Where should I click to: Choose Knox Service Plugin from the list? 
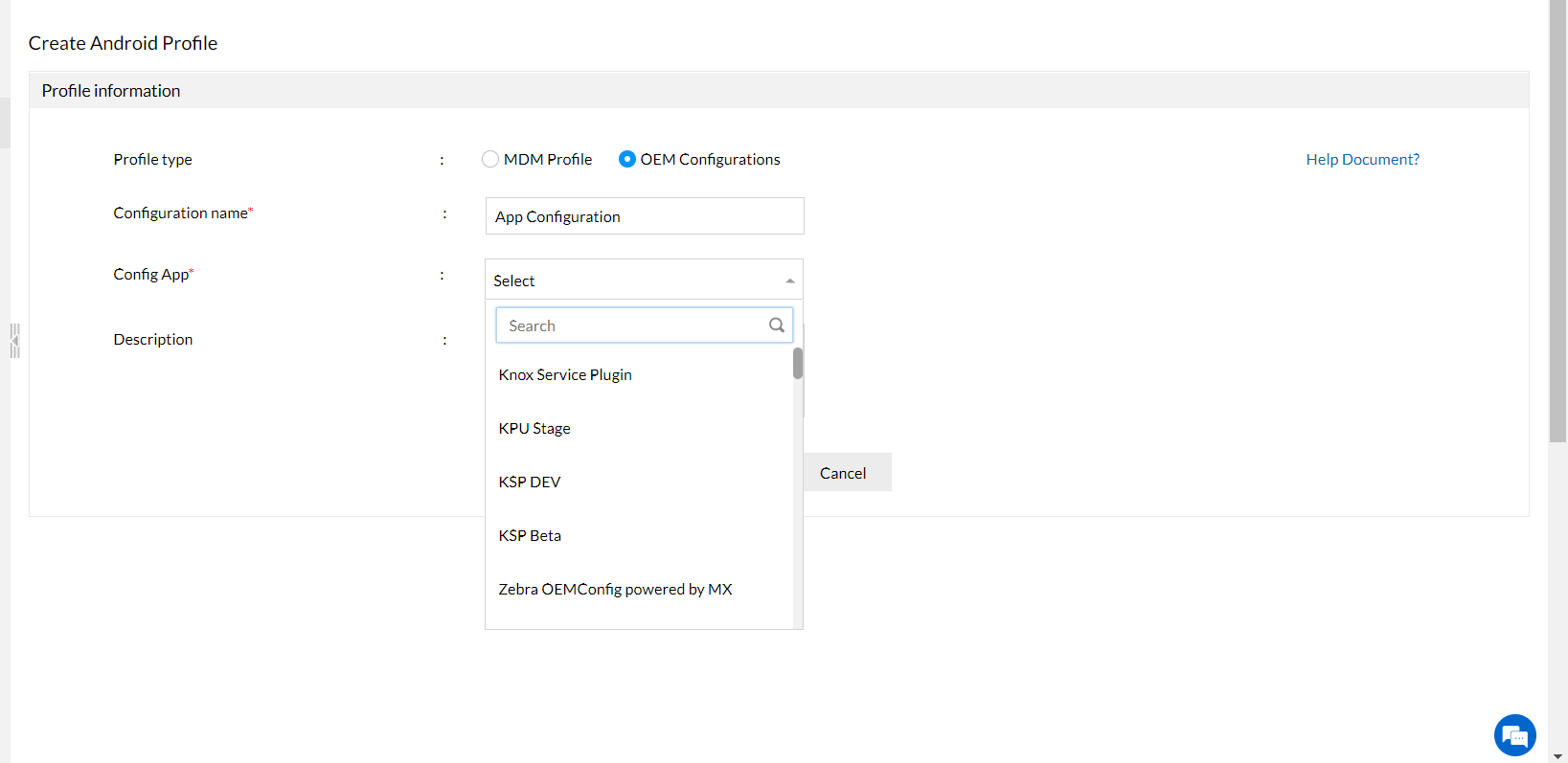565,375
